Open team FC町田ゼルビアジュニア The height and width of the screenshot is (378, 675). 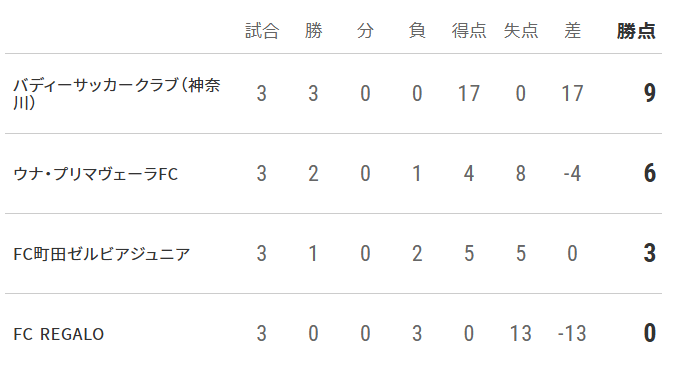click(102, 254)
